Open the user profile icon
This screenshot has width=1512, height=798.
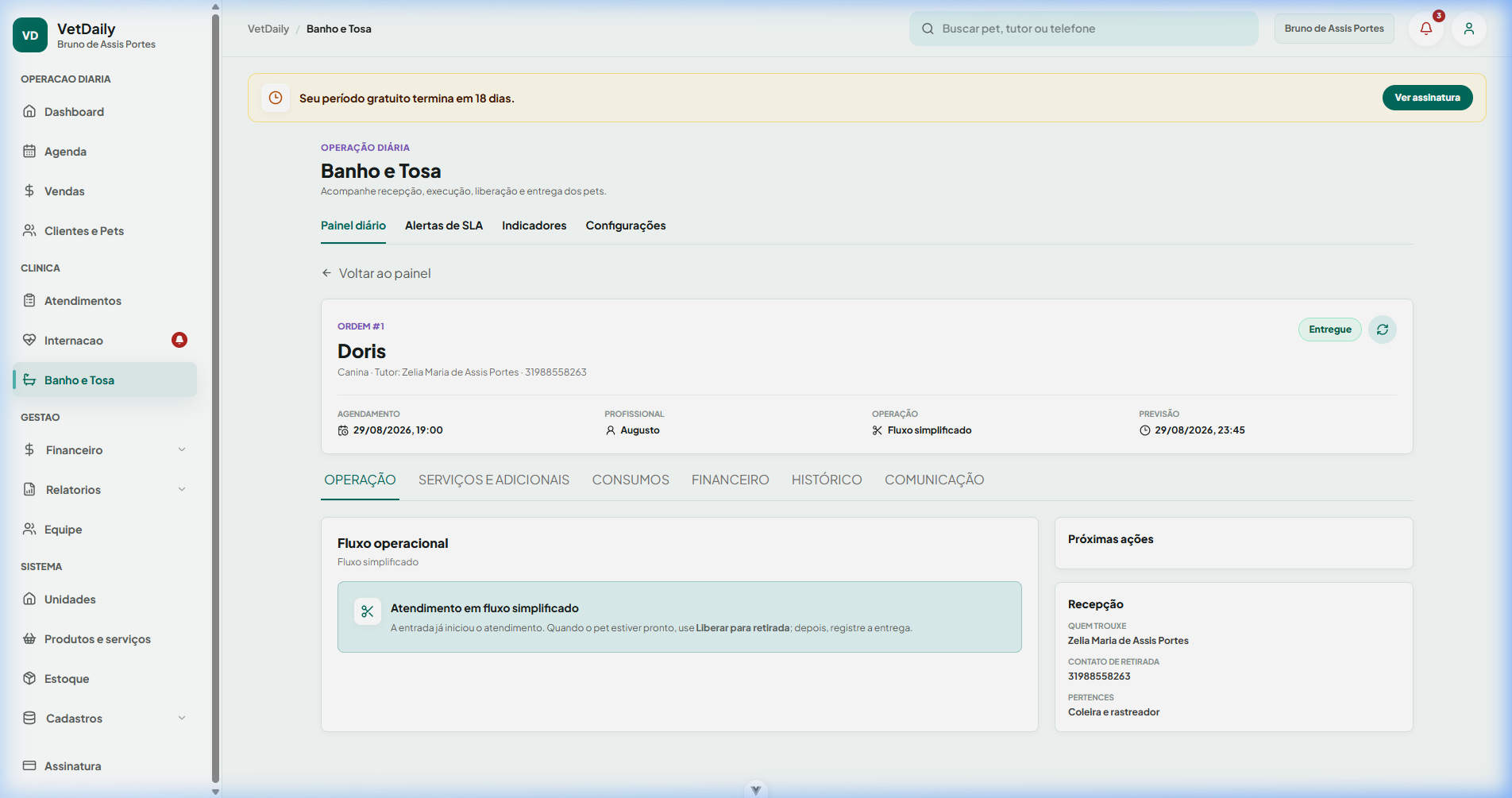click(1469, 29)
